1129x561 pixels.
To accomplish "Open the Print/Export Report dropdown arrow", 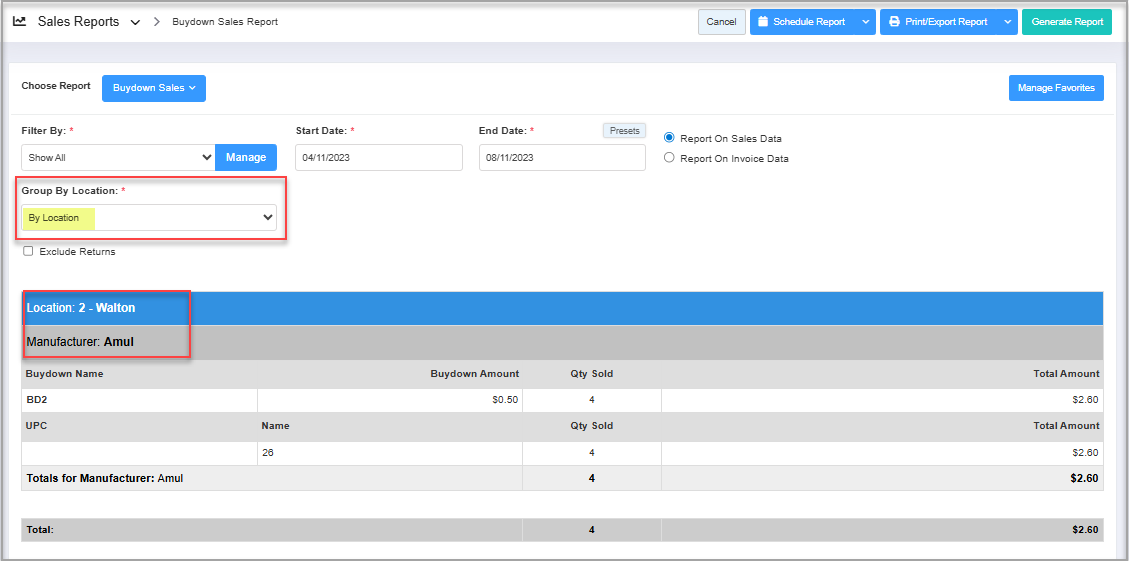I will tap(1007, 22).
